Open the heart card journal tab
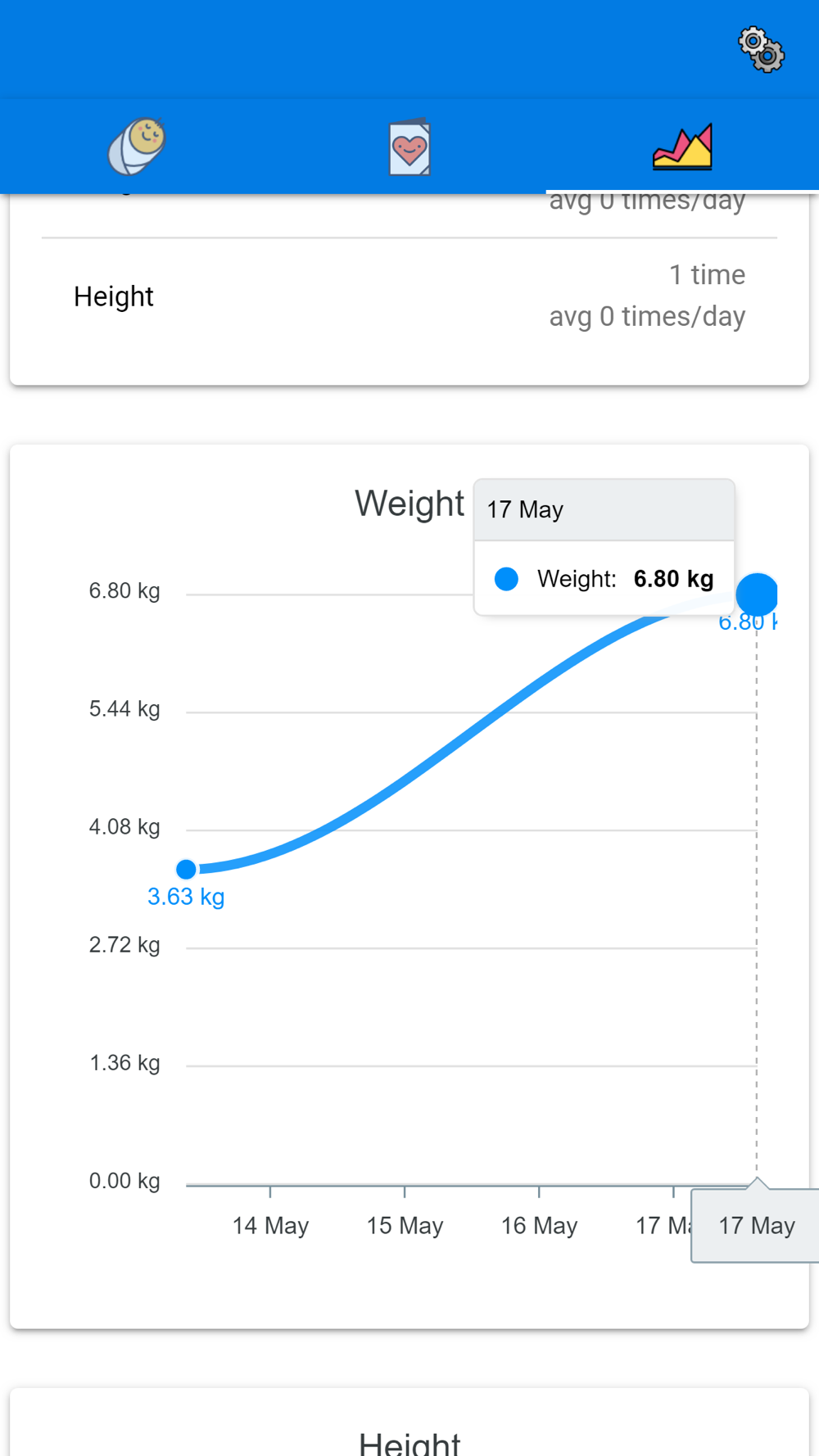This screenshot has width=819, height=1456. pos(409,147)
